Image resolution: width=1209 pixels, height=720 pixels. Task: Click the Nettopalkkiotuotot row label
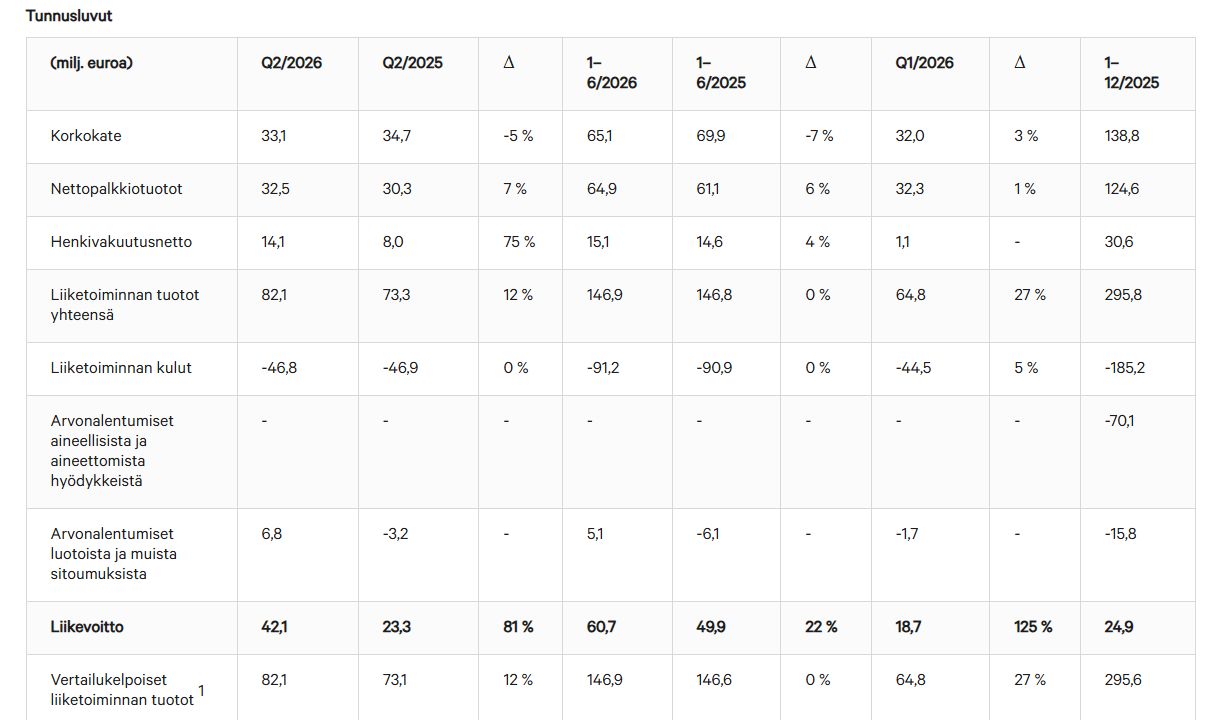[117, 189]
